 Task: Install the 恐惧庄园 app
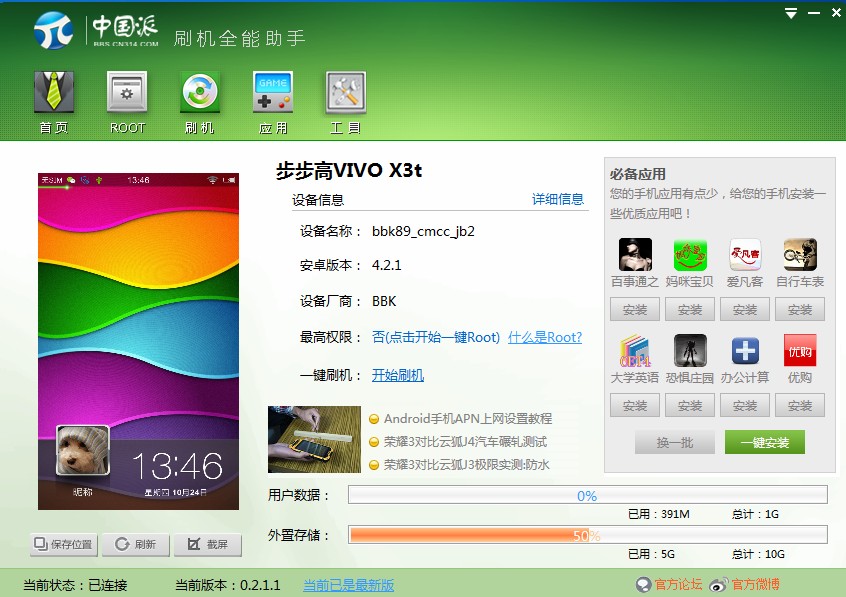click(x=690, y=405)
